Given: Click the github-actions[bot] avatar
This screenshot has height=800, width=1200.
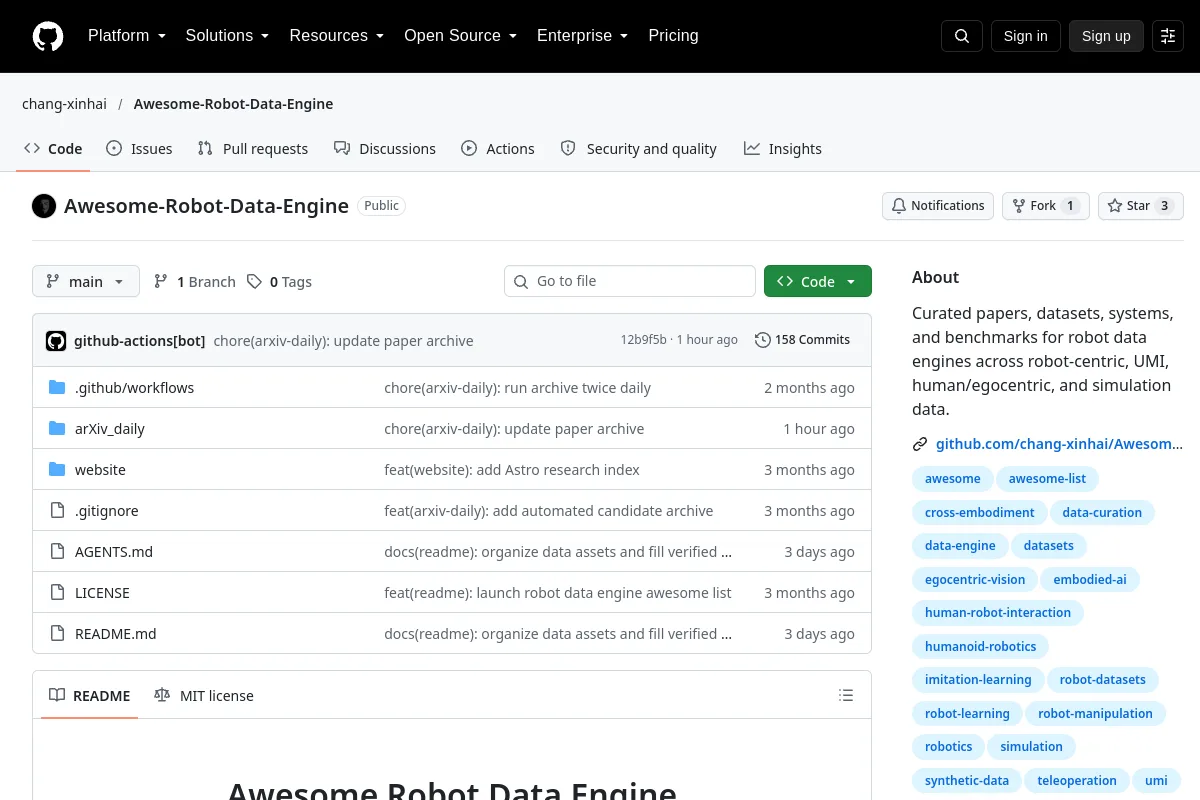Looking at the screenshot, I should coord(56,340).
